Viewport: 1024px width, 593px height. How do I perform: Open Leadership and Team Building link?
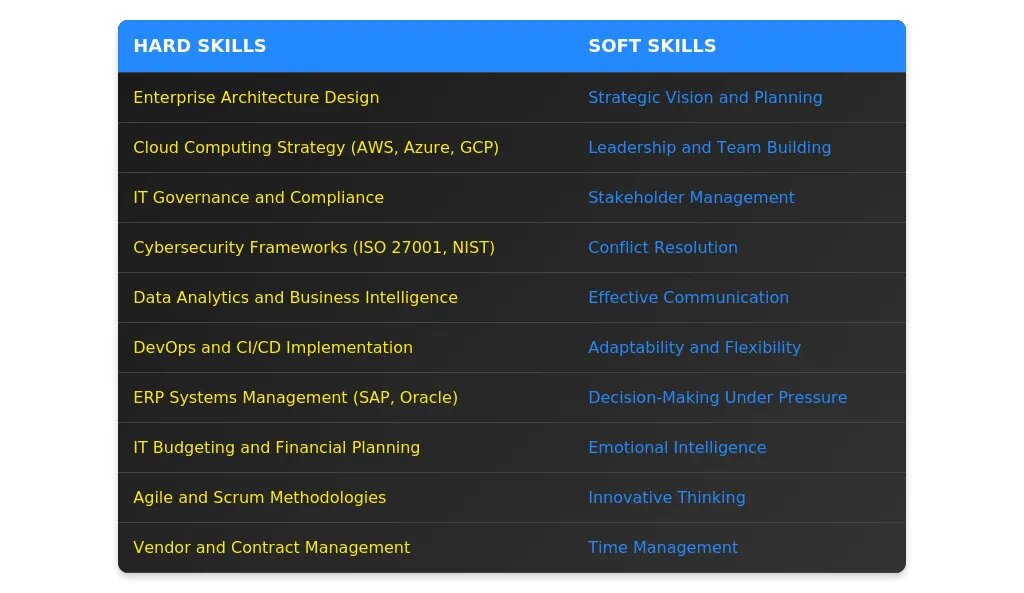click(x=710, y=148)
